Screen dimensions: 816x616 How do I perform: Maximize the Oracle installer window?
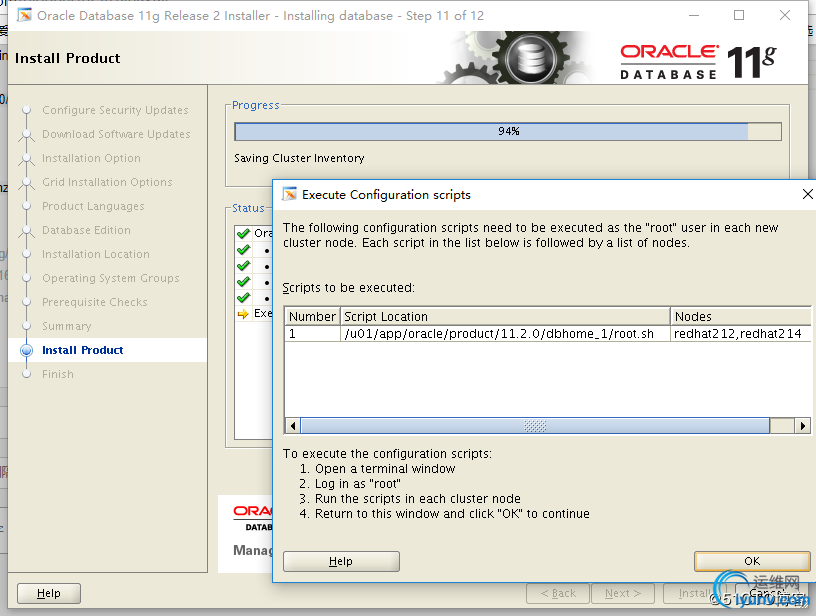coord(739,15)
